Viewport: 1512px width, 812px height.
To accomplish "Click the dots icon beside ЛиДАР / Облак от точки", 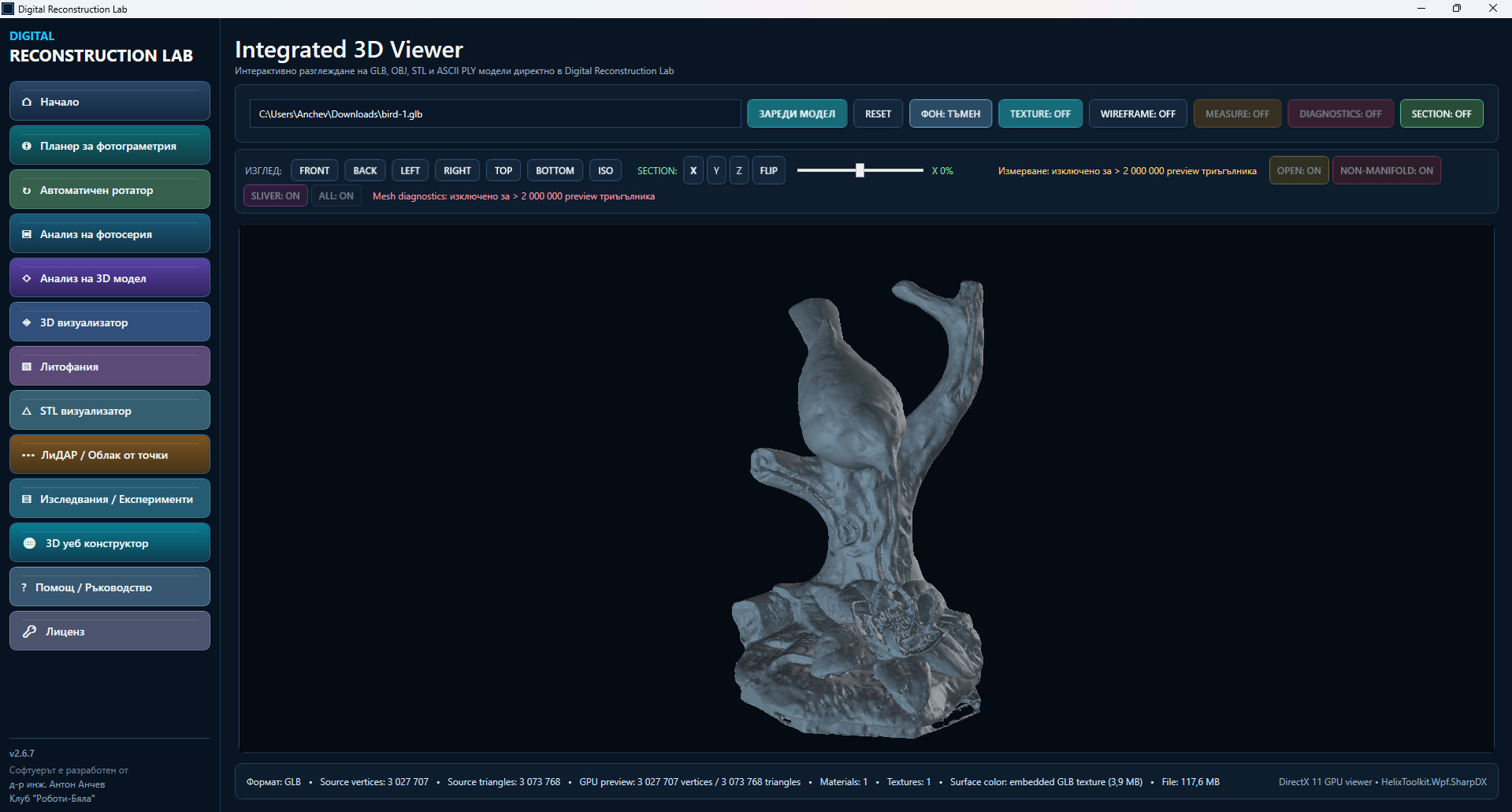I will pos(28,455).
